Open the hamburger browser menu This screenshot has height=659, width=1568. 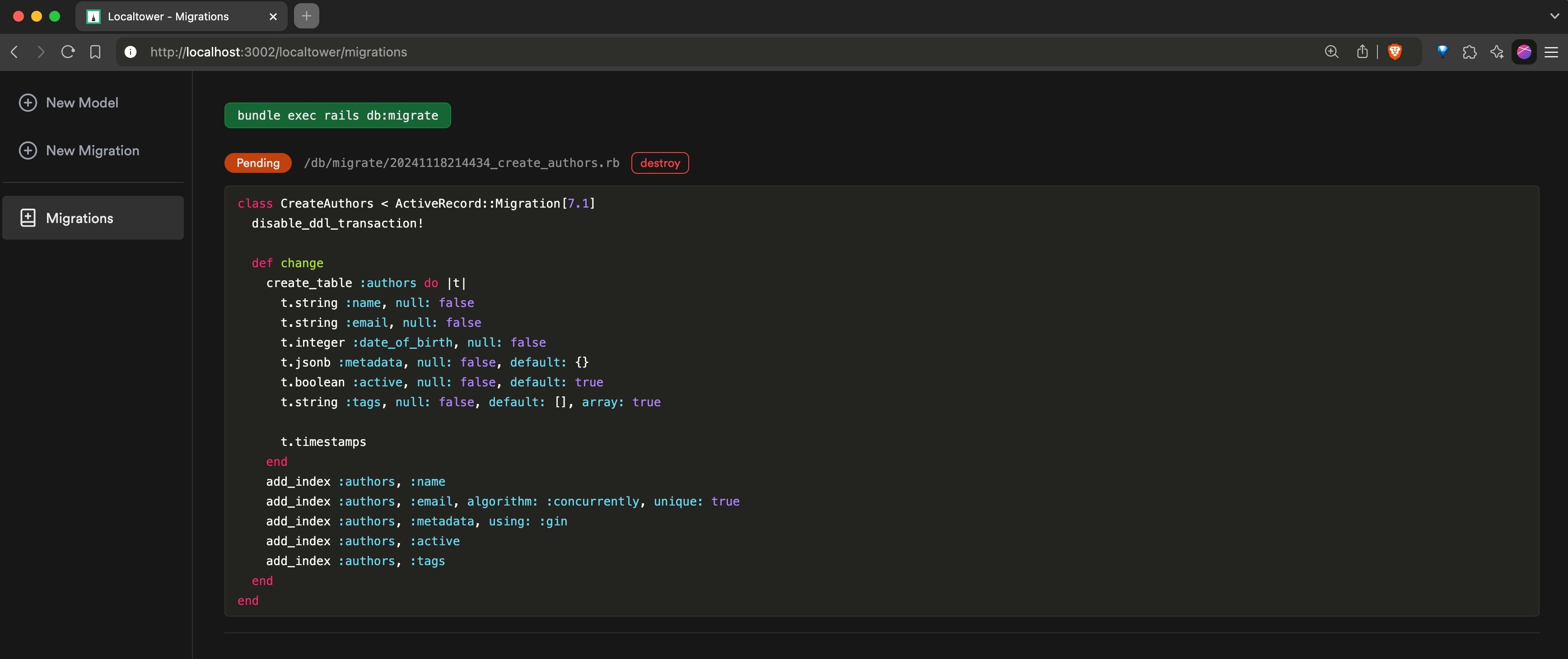(1551, 52)
